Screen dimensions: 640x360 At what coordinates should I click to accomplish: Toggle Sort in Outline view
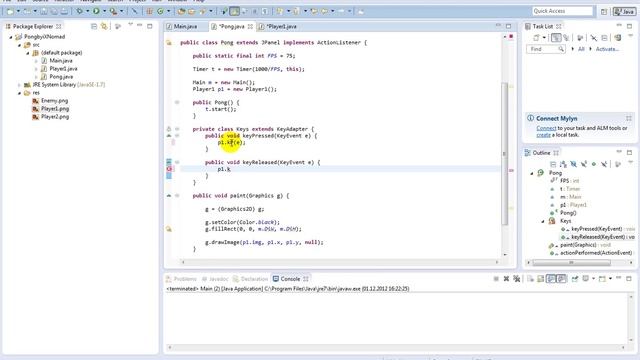click(x=563, y=164)
